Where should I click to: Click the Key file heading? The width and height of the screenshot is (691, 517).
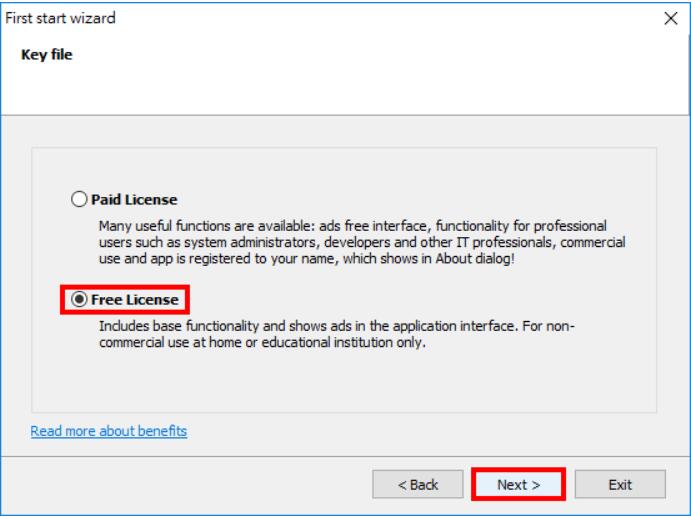pos(47,55)
